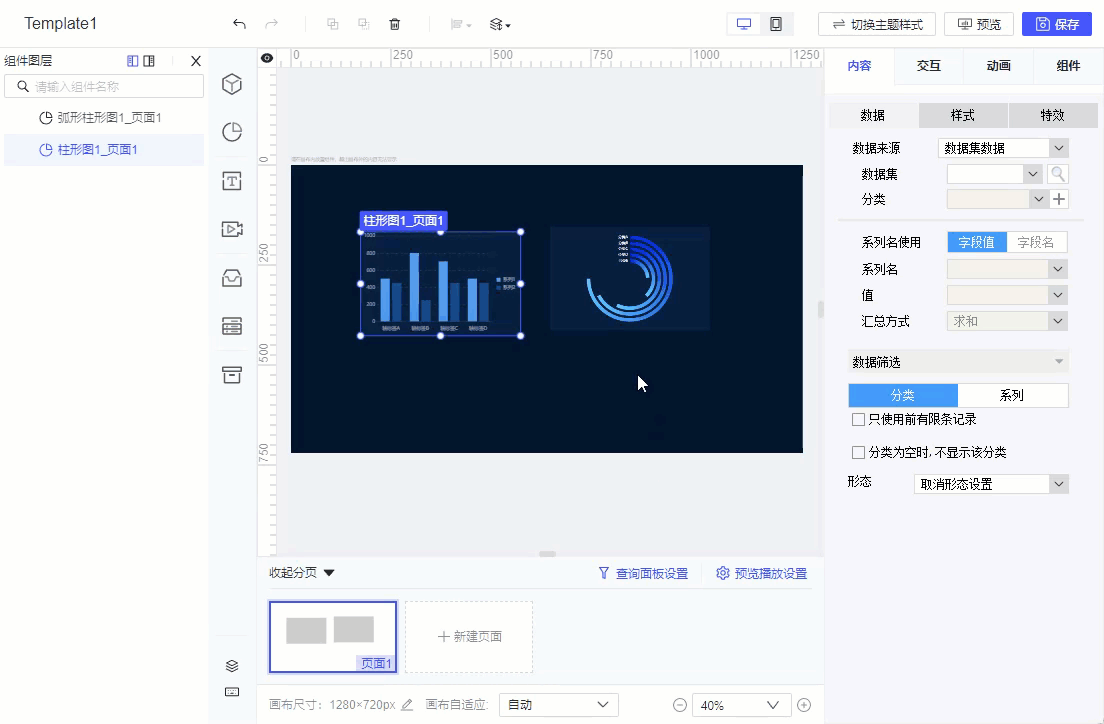
Task: Click the container component category icon
Action: (x=232, y=375)
